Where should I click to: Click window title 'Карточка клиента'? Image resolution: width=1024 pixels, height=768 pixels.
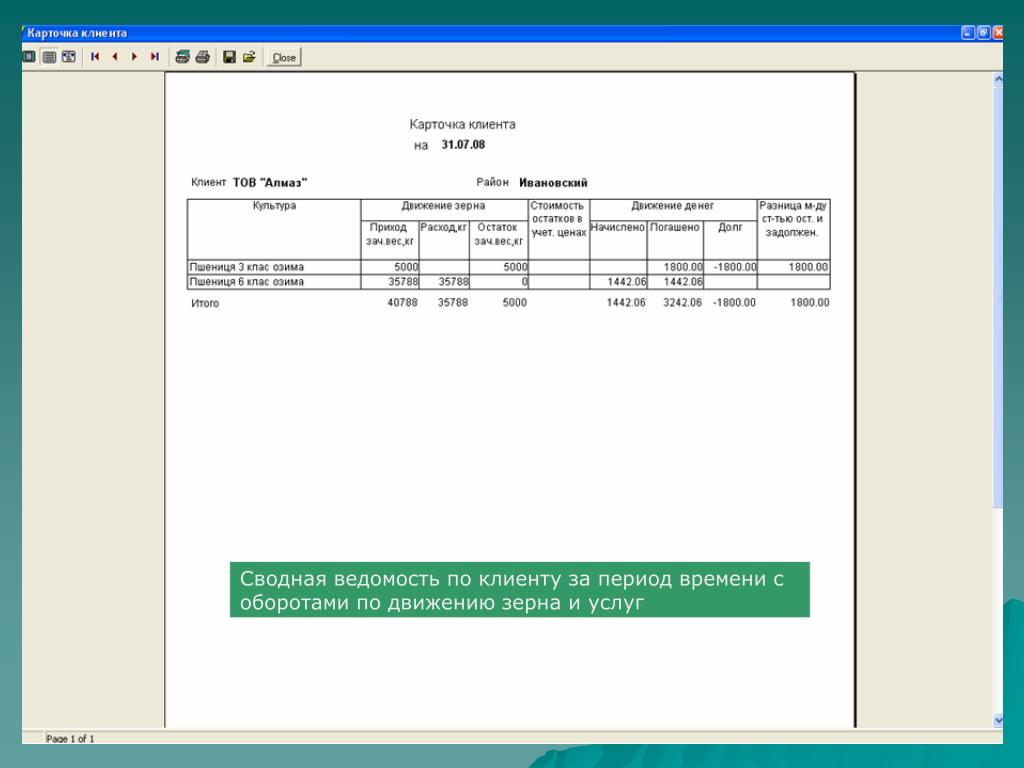[77, 33]
